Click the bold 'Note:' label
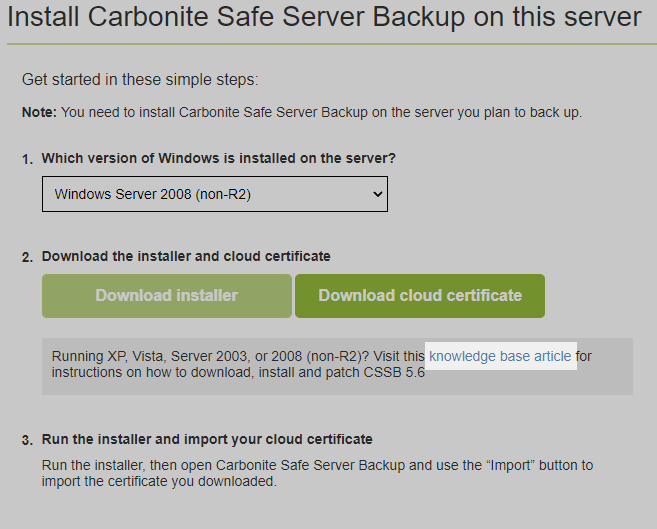Image resolution: width=657 pixels, height=529 pixels. click(x=40, y=112)
